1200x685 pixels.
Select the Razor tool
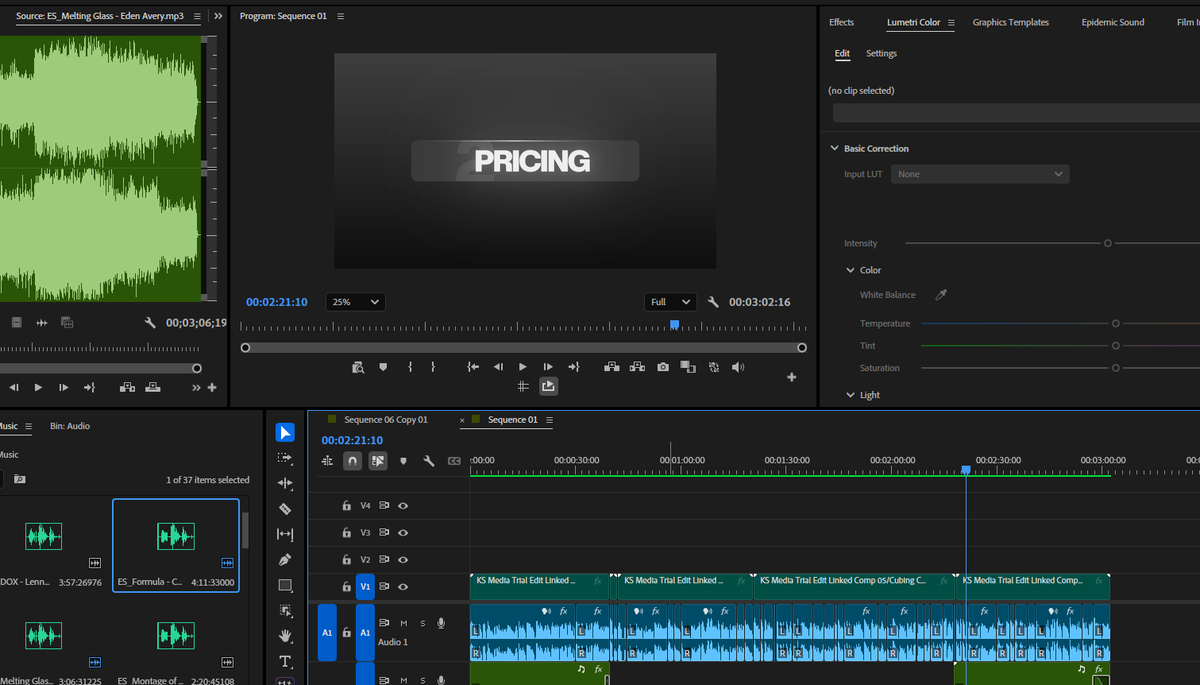click(285, 509)
